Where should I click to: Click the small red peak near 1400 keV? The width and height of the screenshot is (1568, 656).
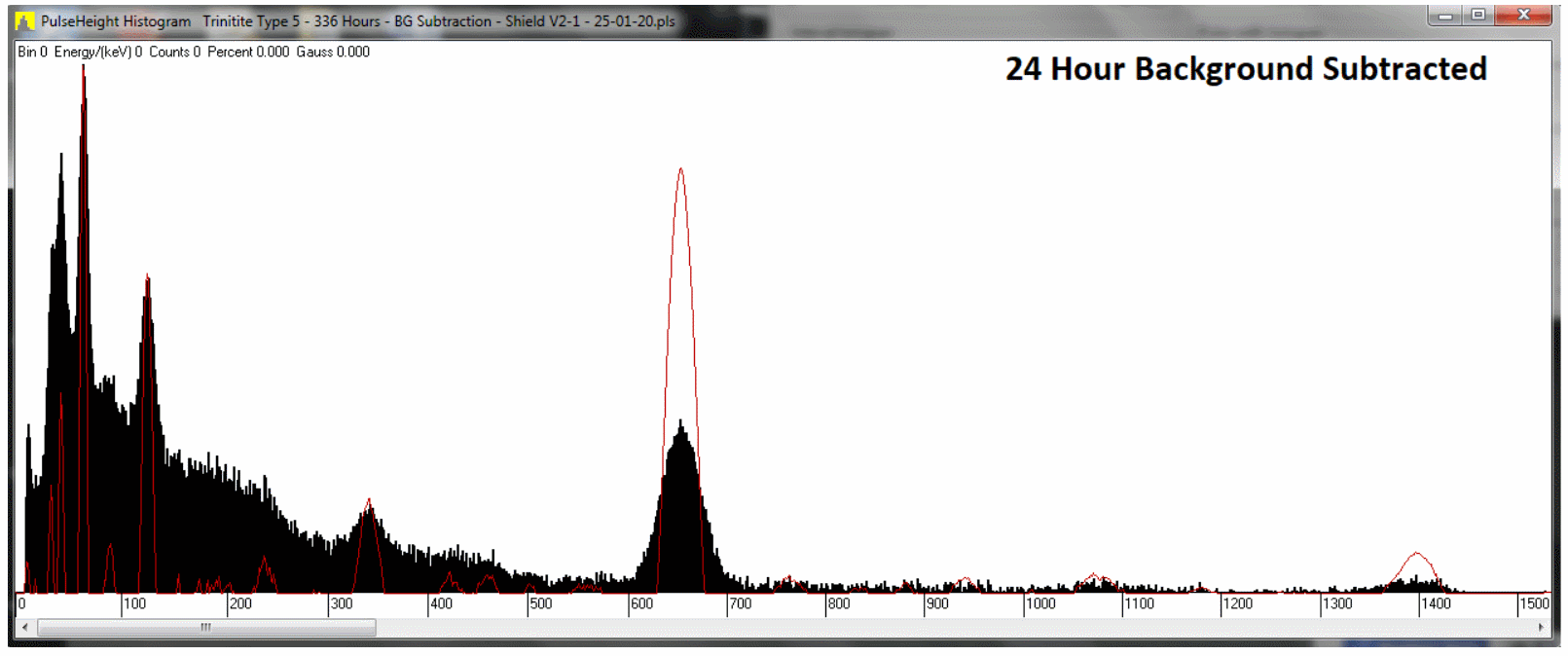[1417, 557]
